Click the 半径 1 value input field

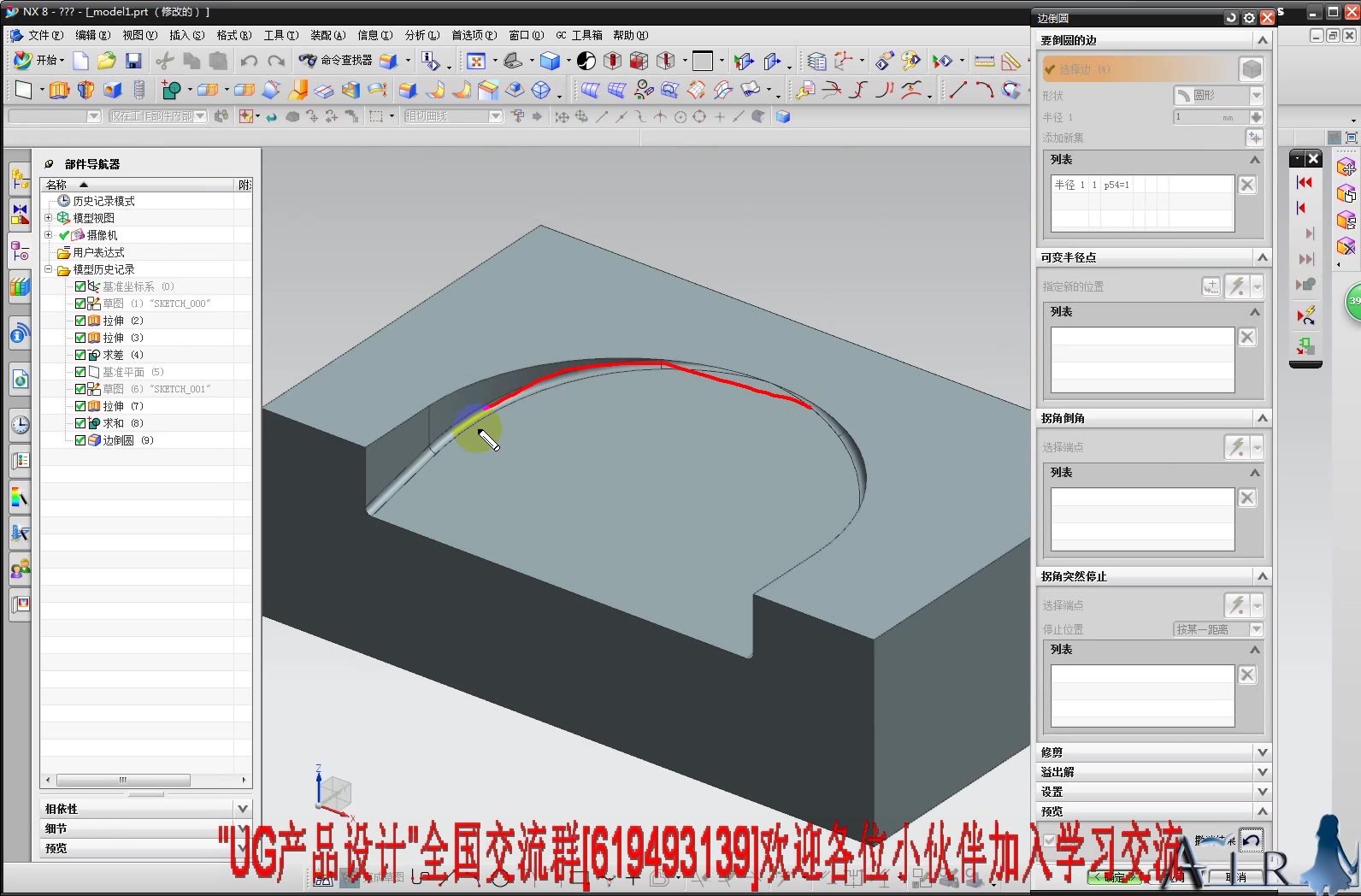click(1211, 117)
